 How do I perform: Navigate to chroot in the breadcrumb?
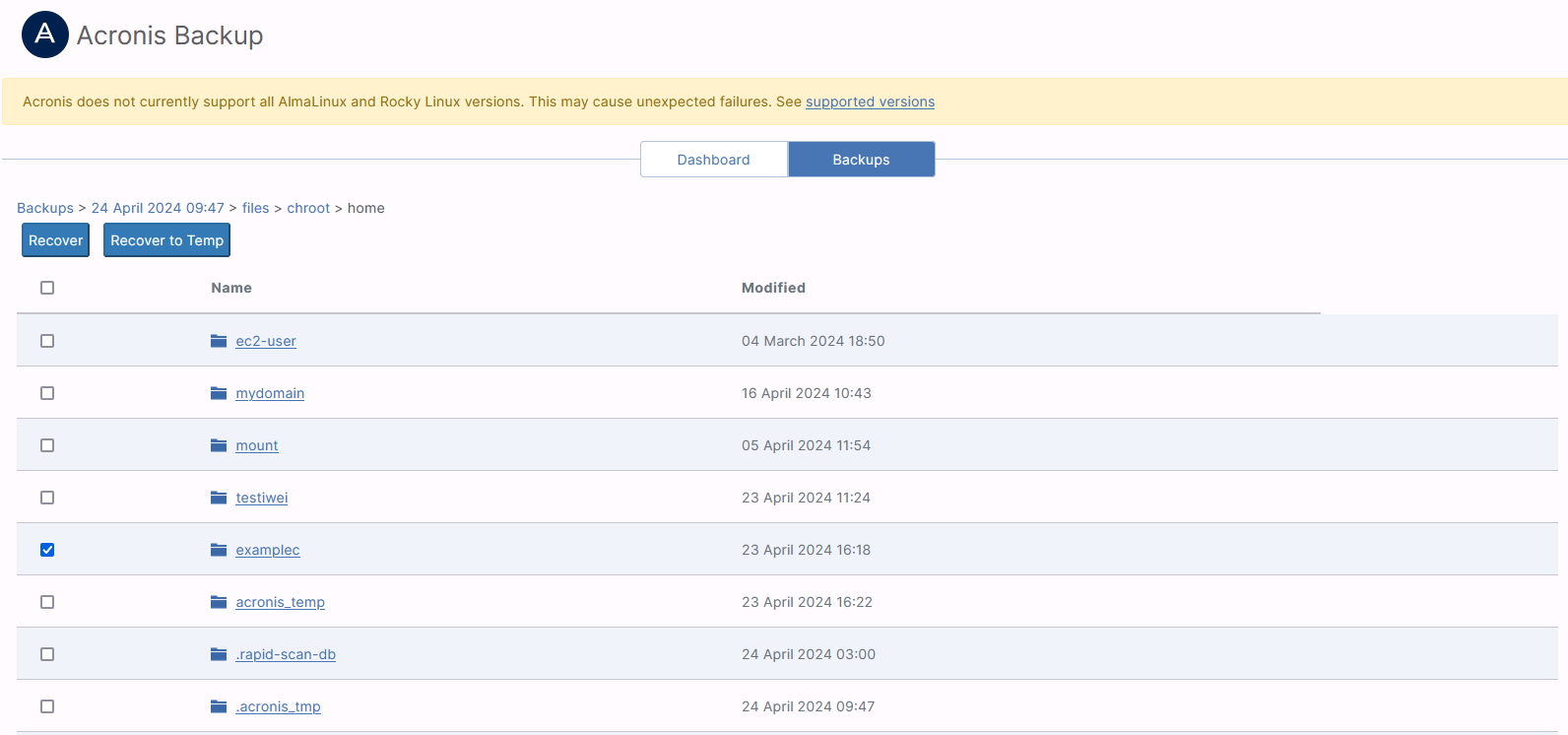[x=308, y=208]
